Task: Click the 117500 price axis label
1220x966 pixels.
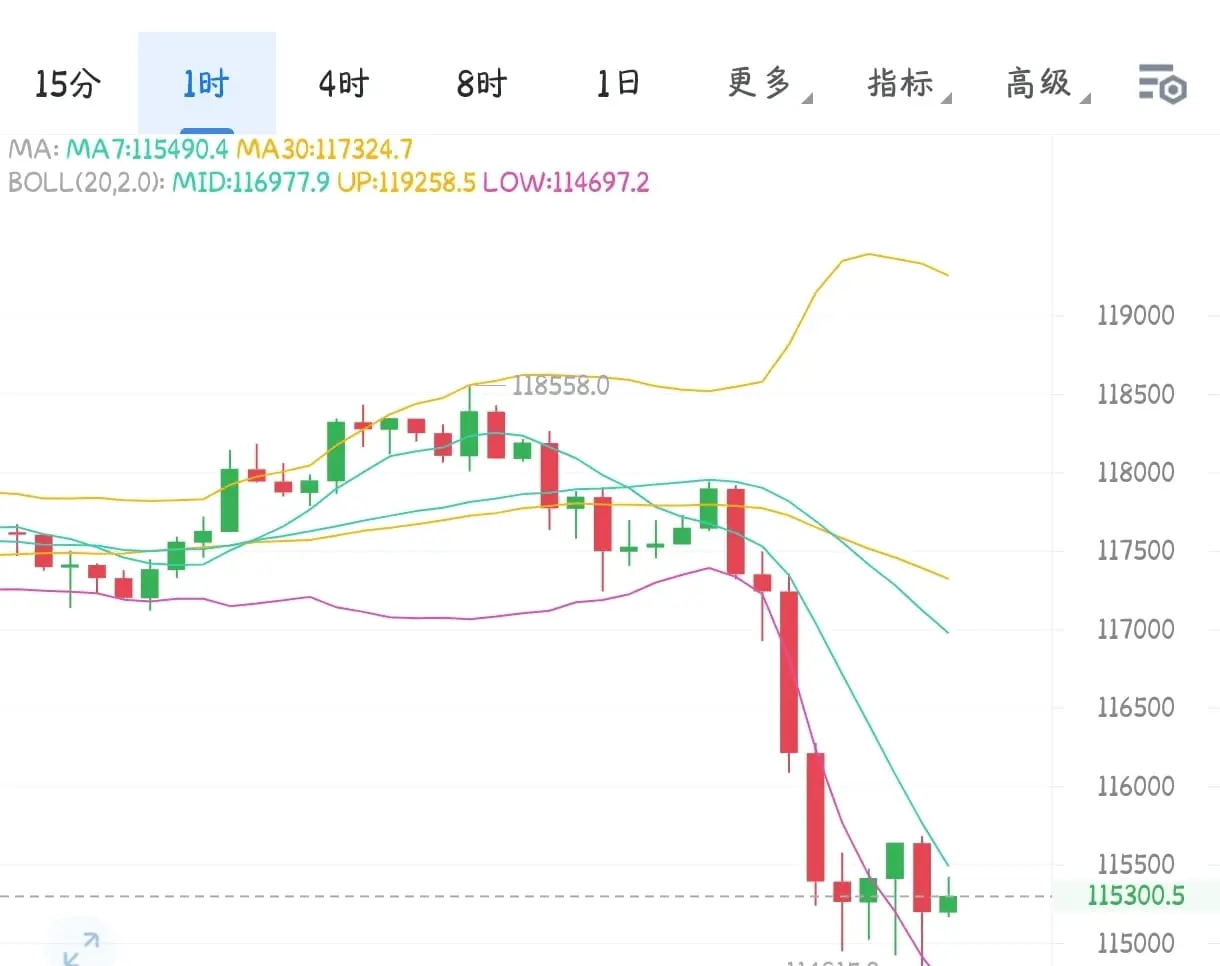Action: [x=1135, y=551]
